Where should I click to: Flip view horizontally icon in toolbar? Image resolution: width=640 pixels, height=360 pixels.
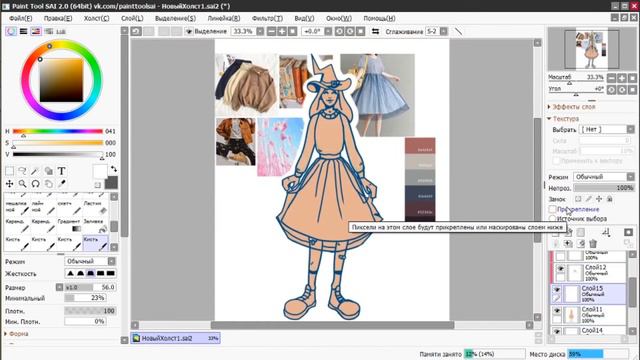coord(376,31)
